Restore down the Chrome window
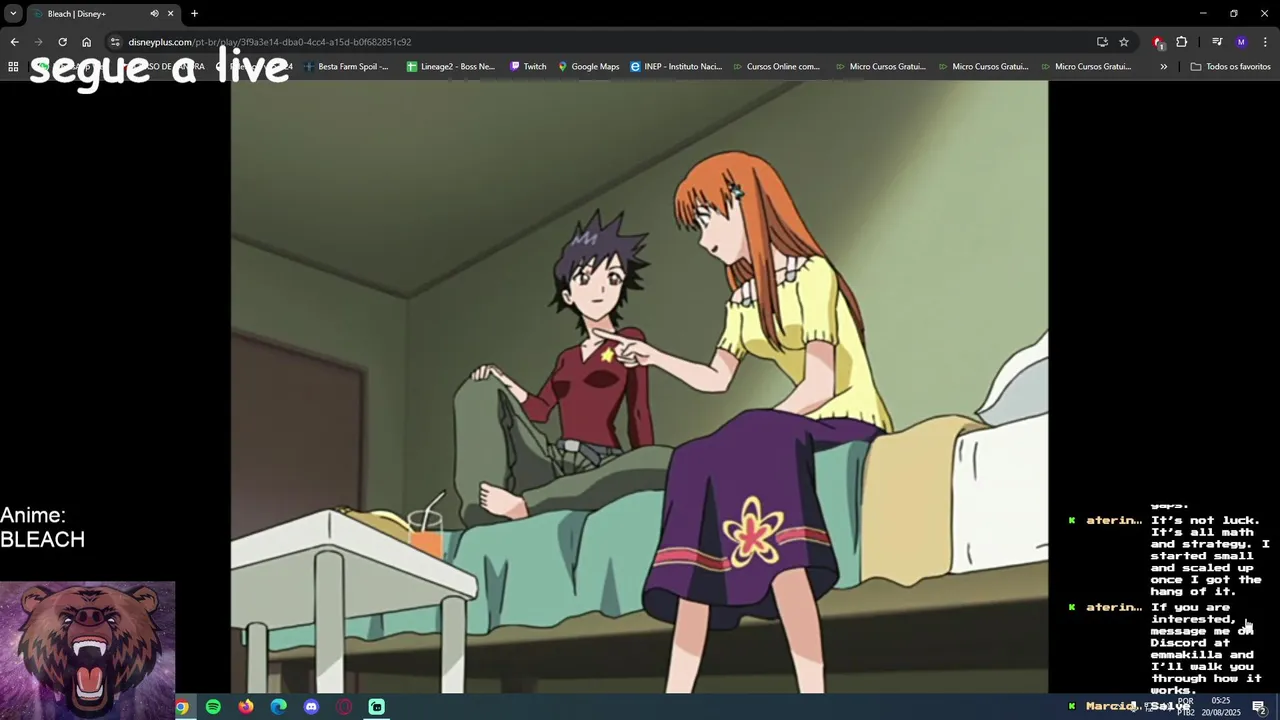This screenshot has width=1280, height=720. coord(1233,13)
